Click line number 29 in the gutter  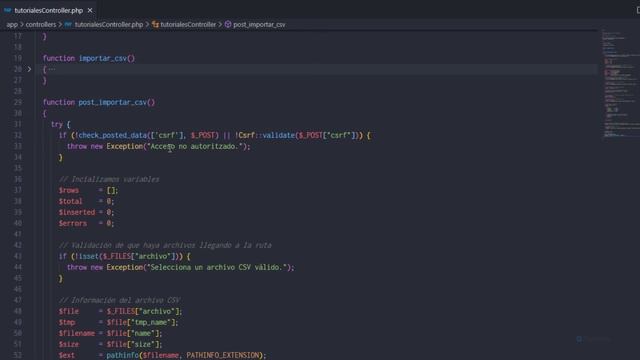point(18,102)
